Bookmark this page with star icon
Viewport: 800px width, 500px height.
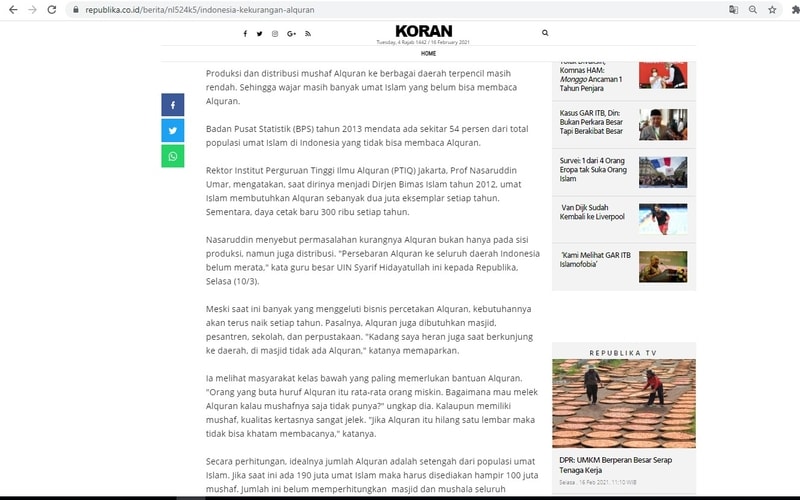(772, 9)
